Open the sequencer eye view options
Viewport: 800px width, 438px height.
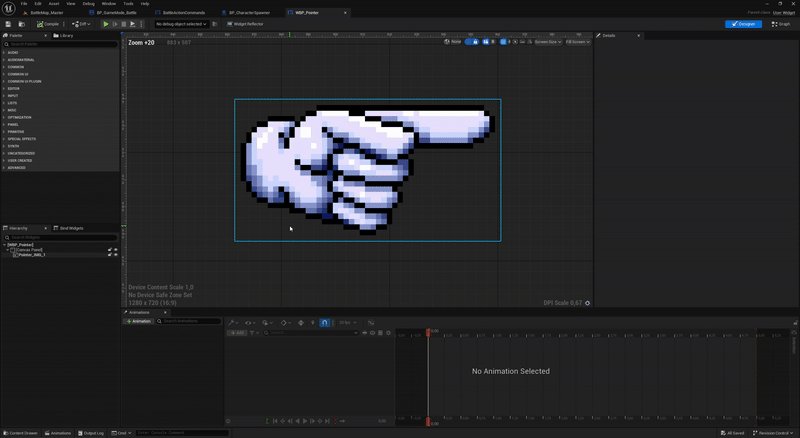pos(249,323)
